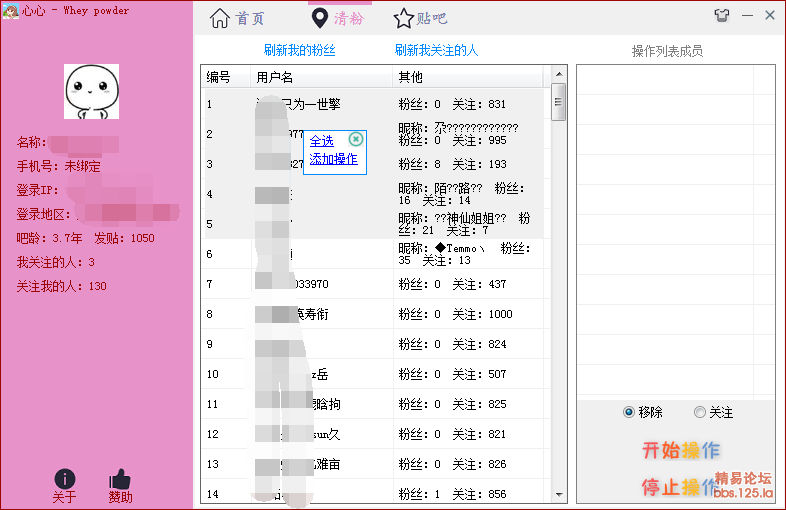Click the list scrollbar up arrow
The height and width of the screenshot is (510, 786).
pos(559,74)
